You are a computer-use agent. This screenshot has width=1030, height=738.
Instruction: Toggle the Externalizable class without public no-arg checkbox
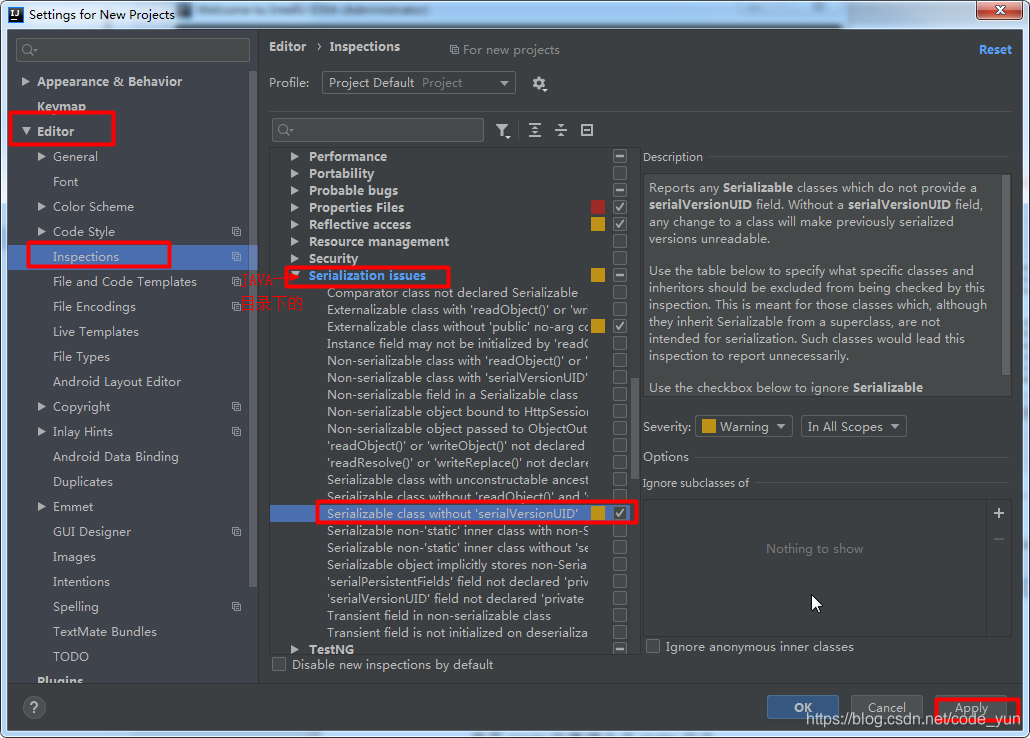tap(619, 326)
